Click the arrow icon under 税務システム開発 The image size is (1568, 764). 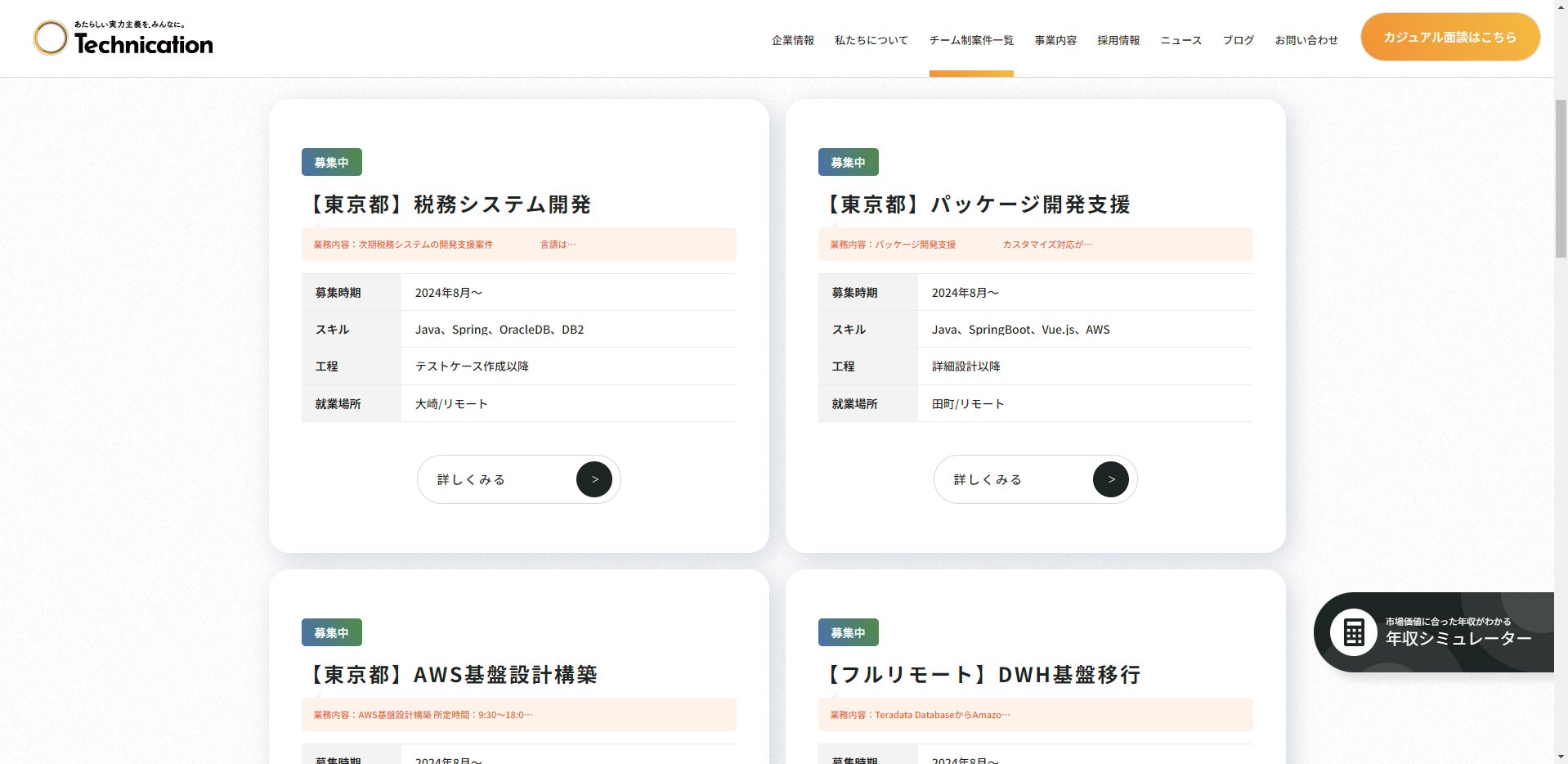pos(594,479)
